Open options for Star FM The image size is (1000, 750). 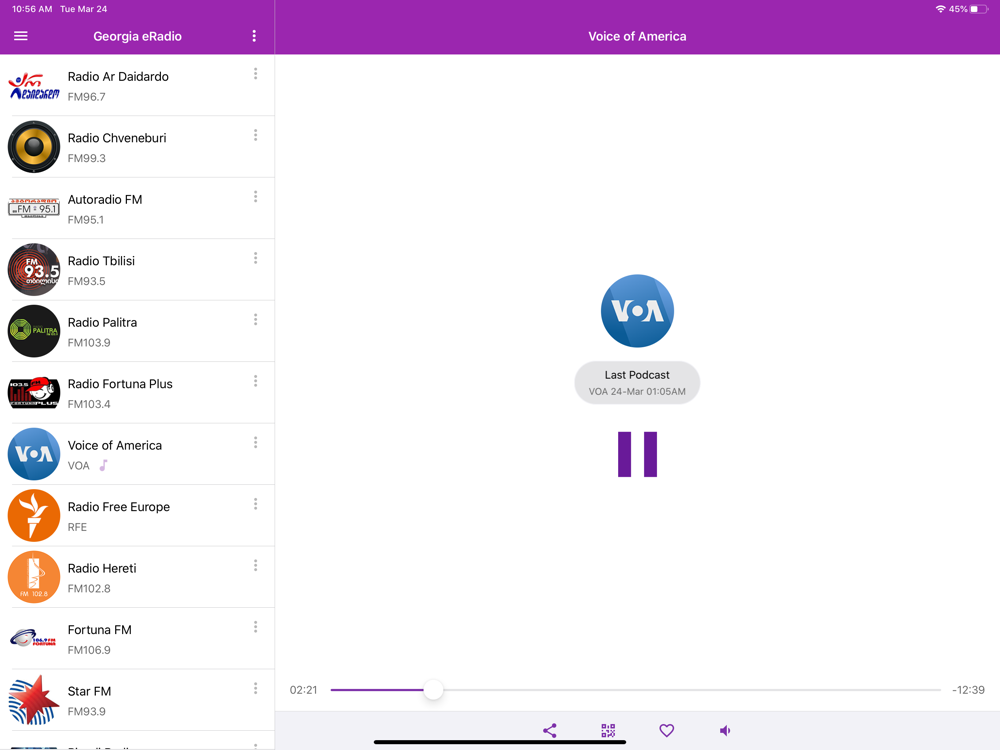(256, 689)
